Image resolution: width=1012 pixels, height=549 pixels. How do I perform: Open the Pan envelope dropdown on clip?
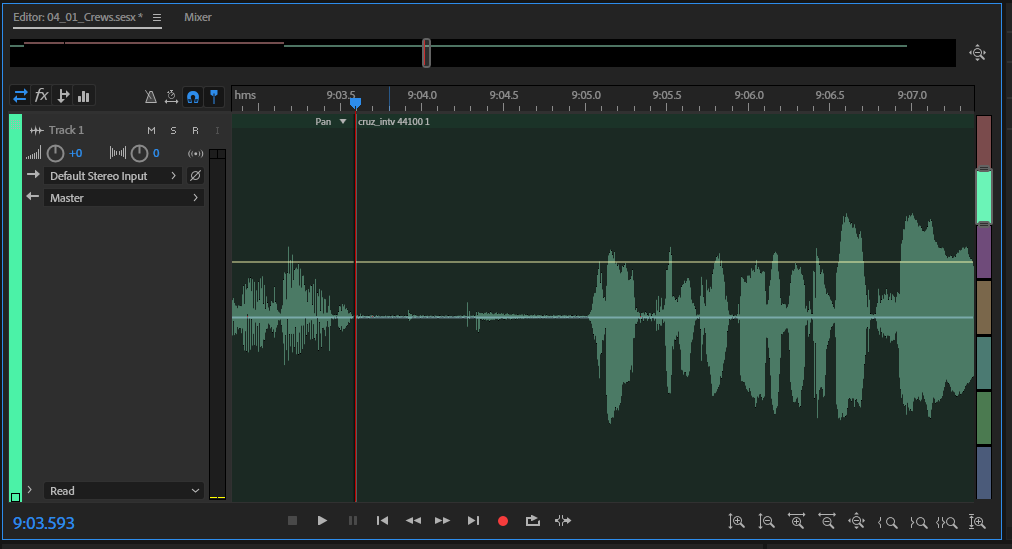pyautogui.click(x=330, y=121)
